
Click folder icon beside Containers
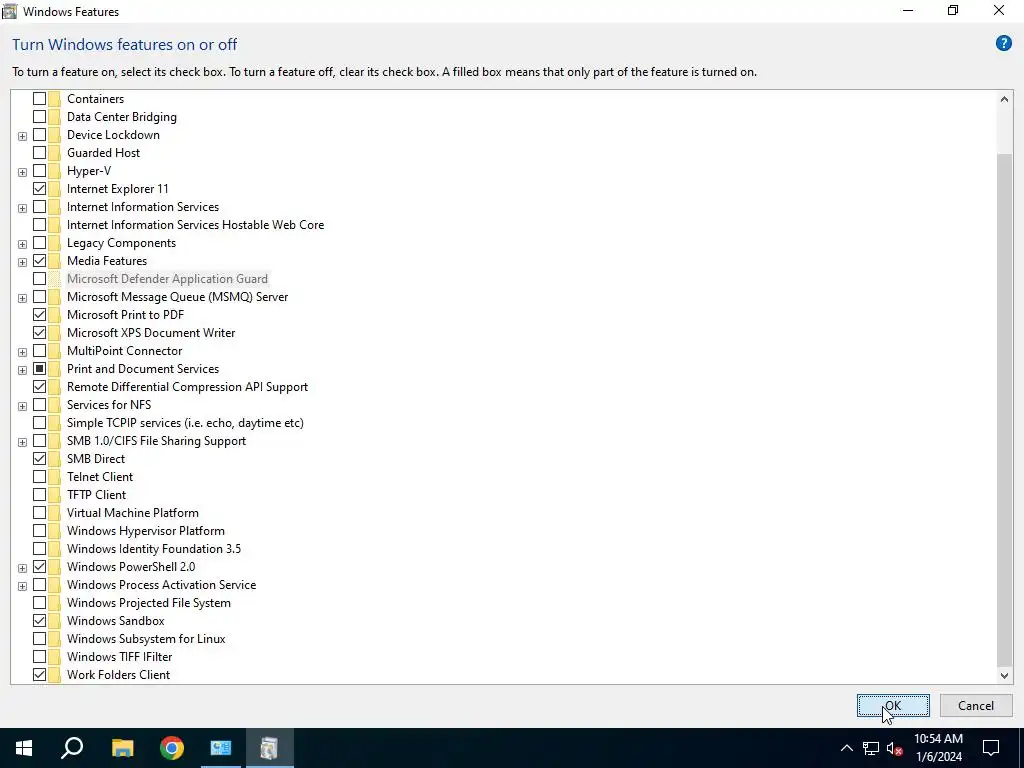54,99
